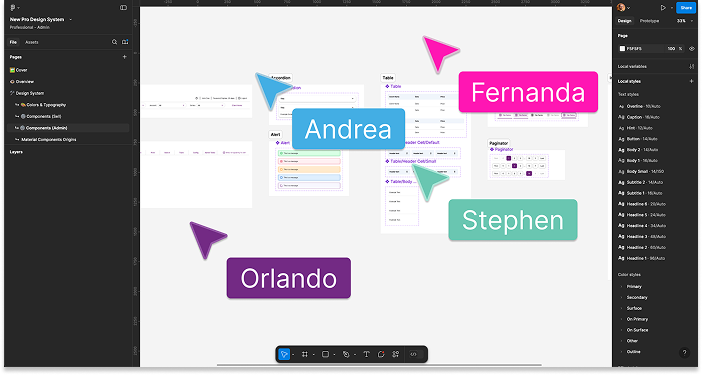The height and width of the screenshot is (375, 702).
Task: Click the Accordion frame label on canvas
Action: click(x=281, y=77)
